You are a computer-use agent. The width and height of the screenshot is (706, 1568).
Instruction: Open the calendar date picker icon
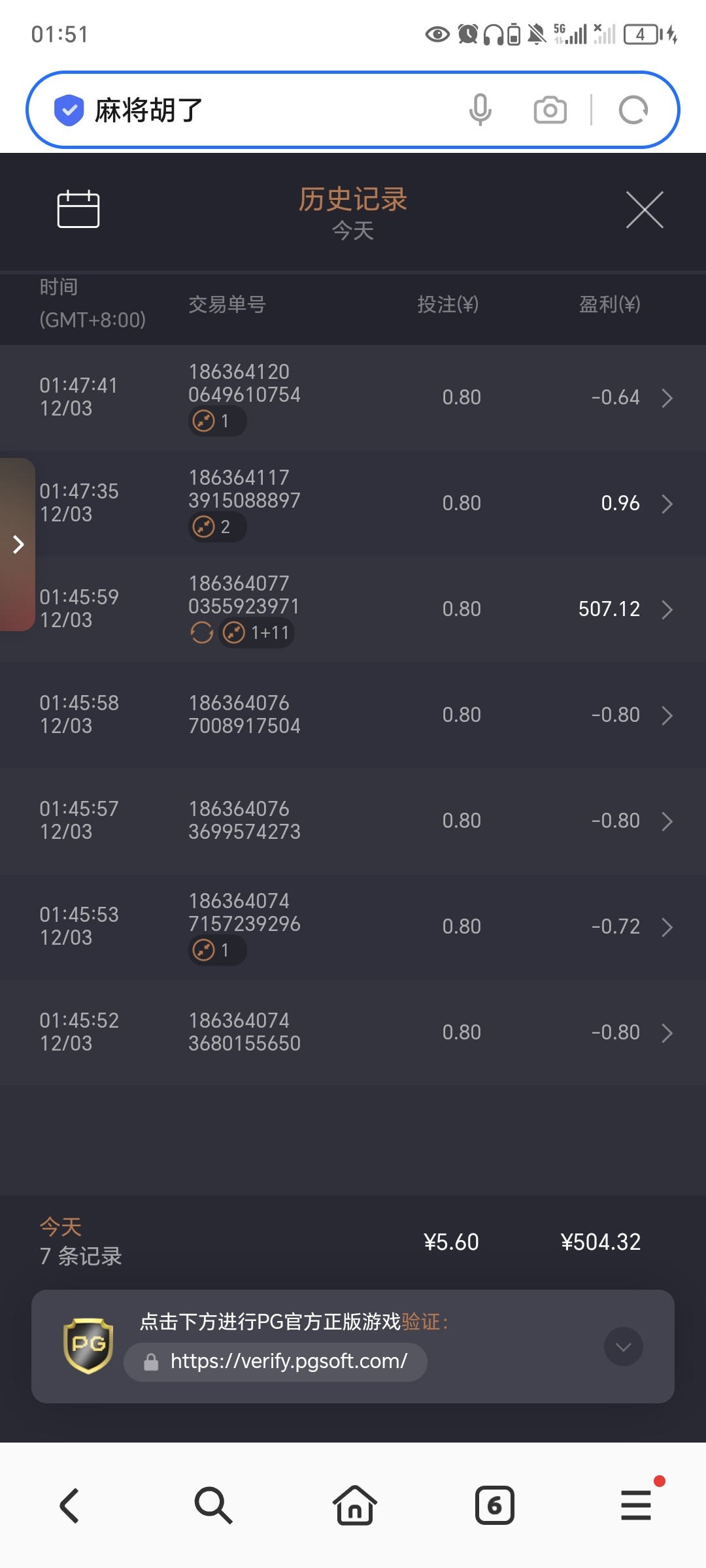78,209
